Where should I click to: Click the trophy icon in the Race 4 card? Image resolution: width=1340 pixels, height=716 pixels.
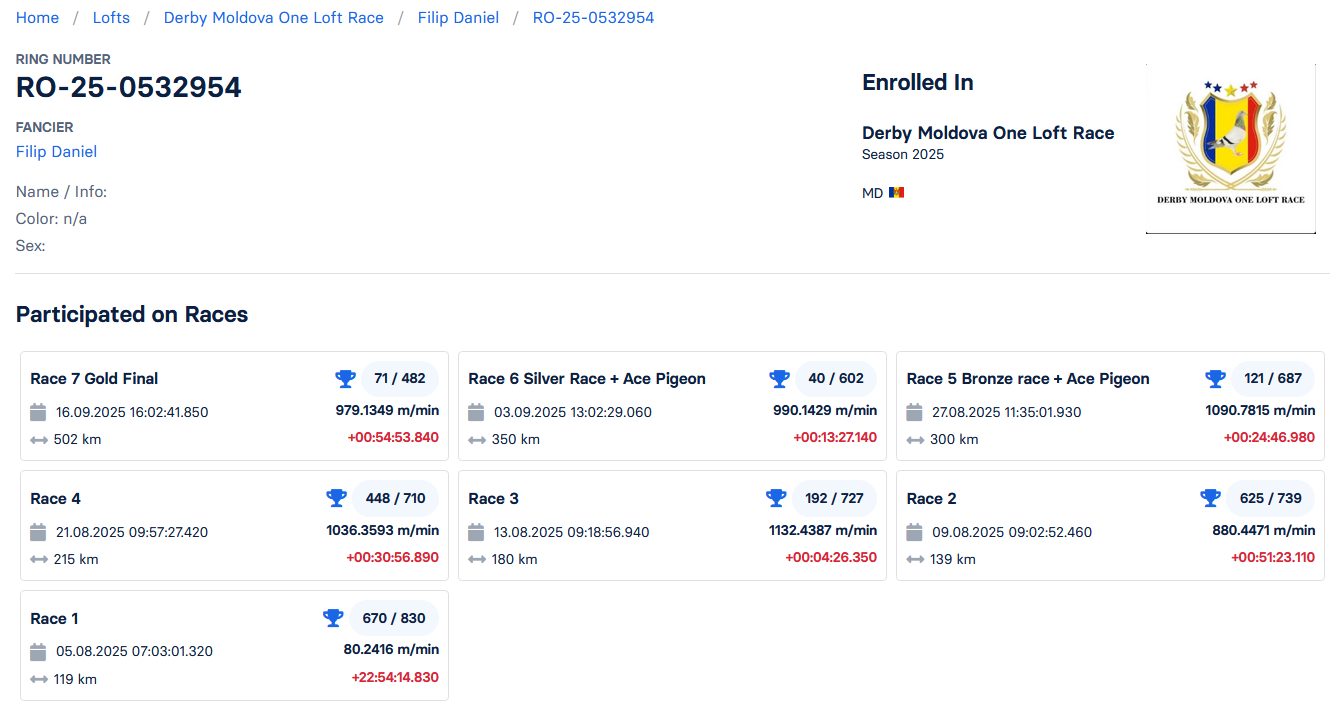[x=337, y=498]
